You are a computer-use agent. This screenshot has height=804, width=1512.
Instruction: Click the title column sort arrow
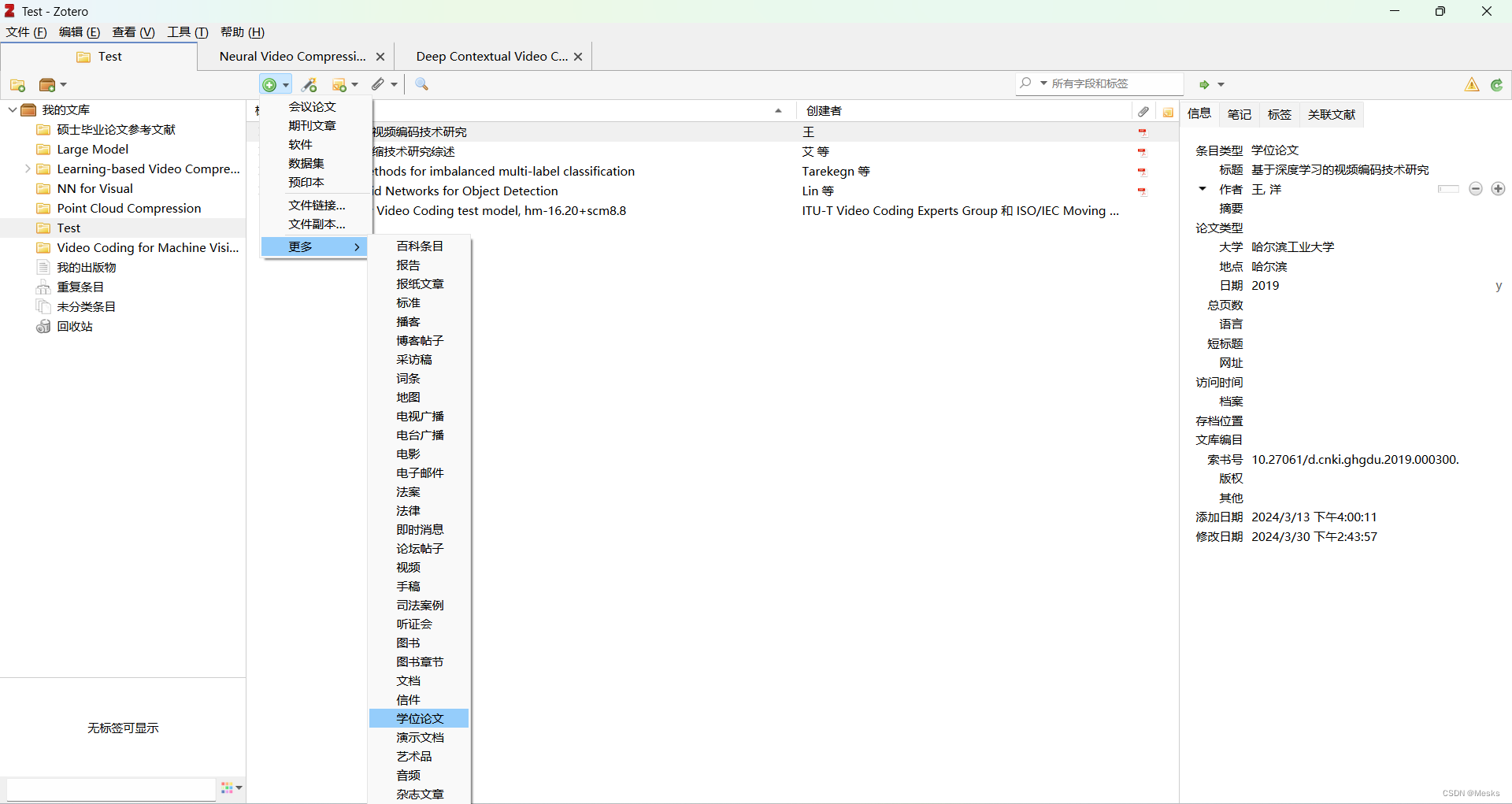point(778,111)
